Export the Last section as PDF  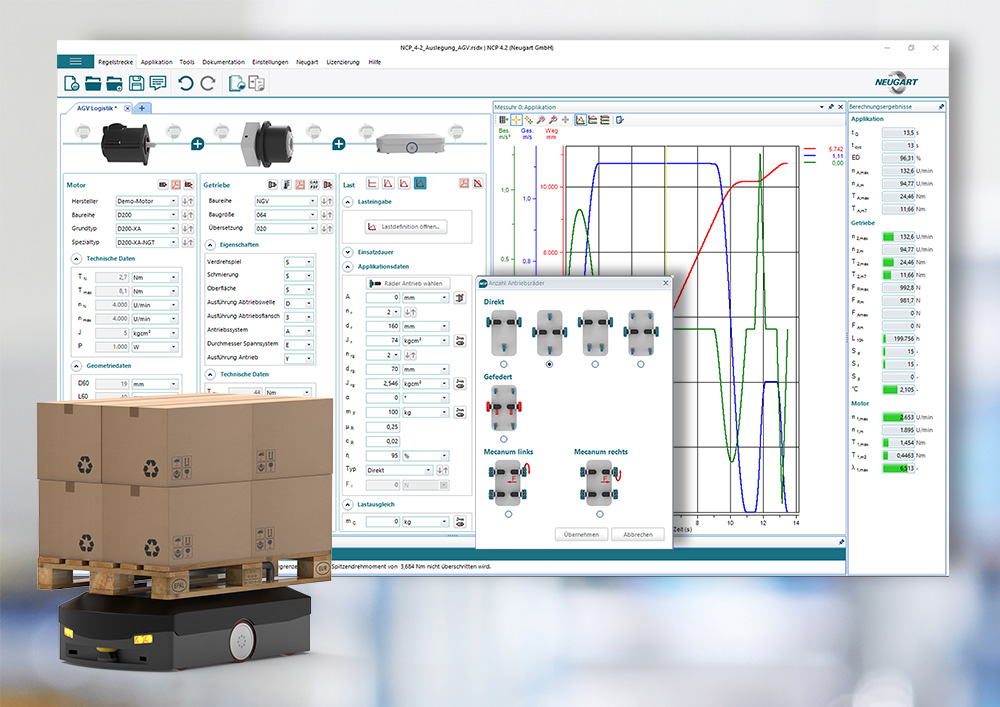(x=463, y=184)
